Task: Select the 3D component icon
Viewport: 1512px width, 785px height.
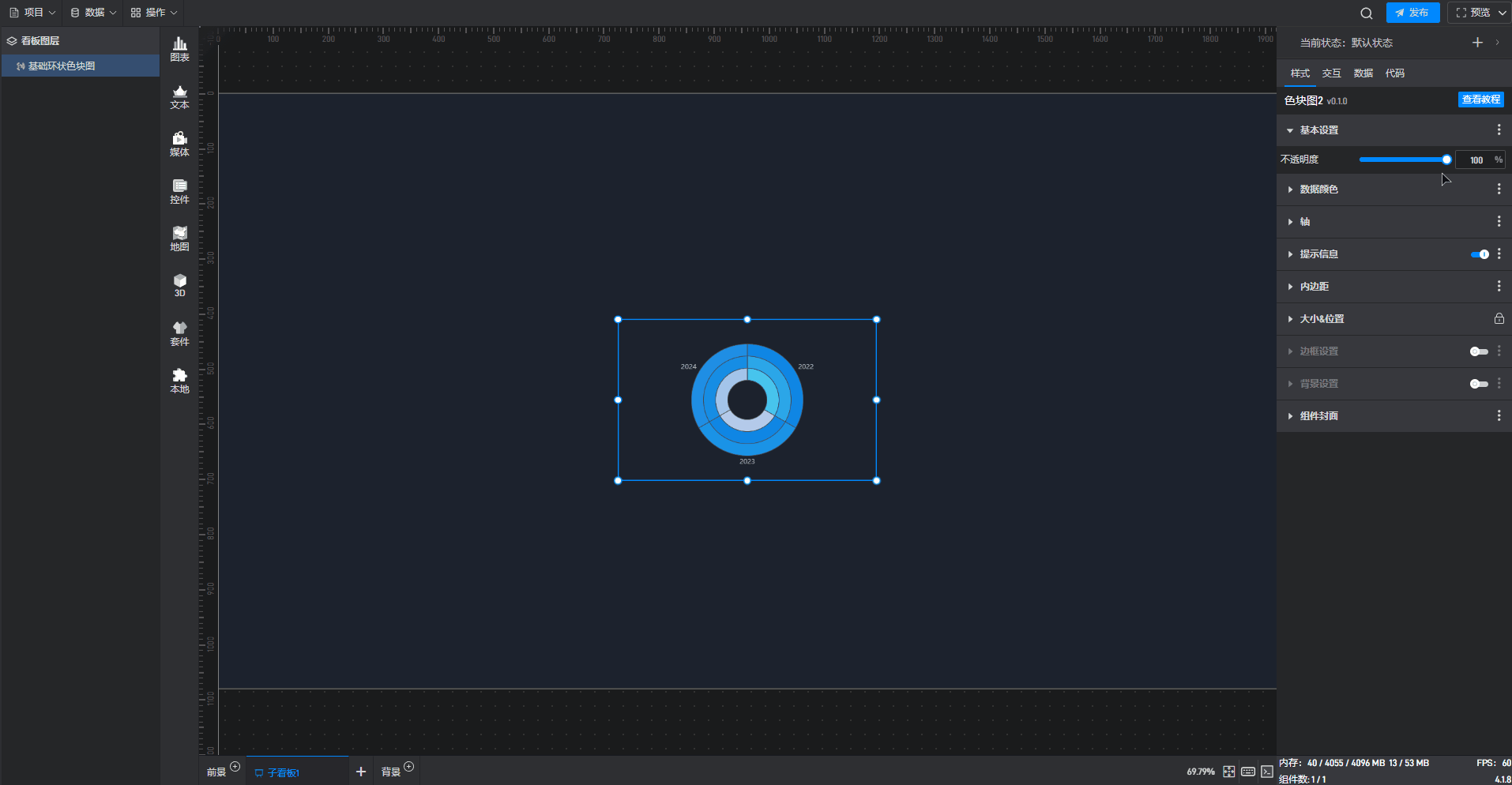Action: coord(179,285)
